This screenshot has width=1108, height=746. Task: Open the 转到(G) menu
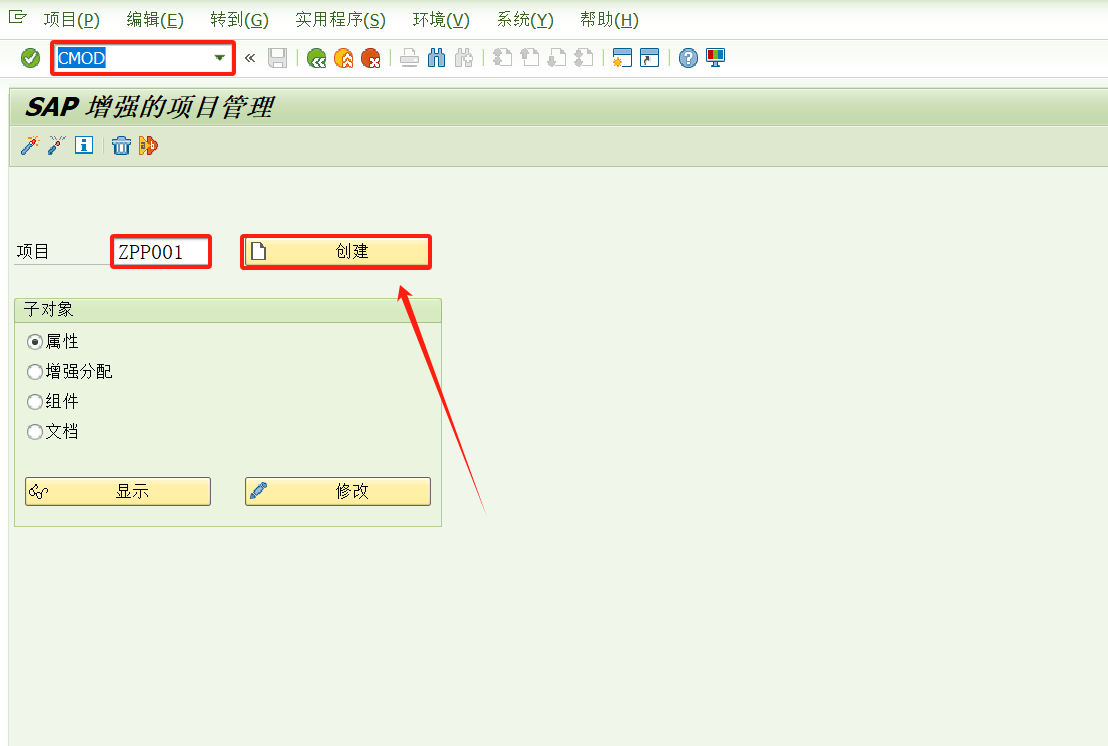pos(240,20)
